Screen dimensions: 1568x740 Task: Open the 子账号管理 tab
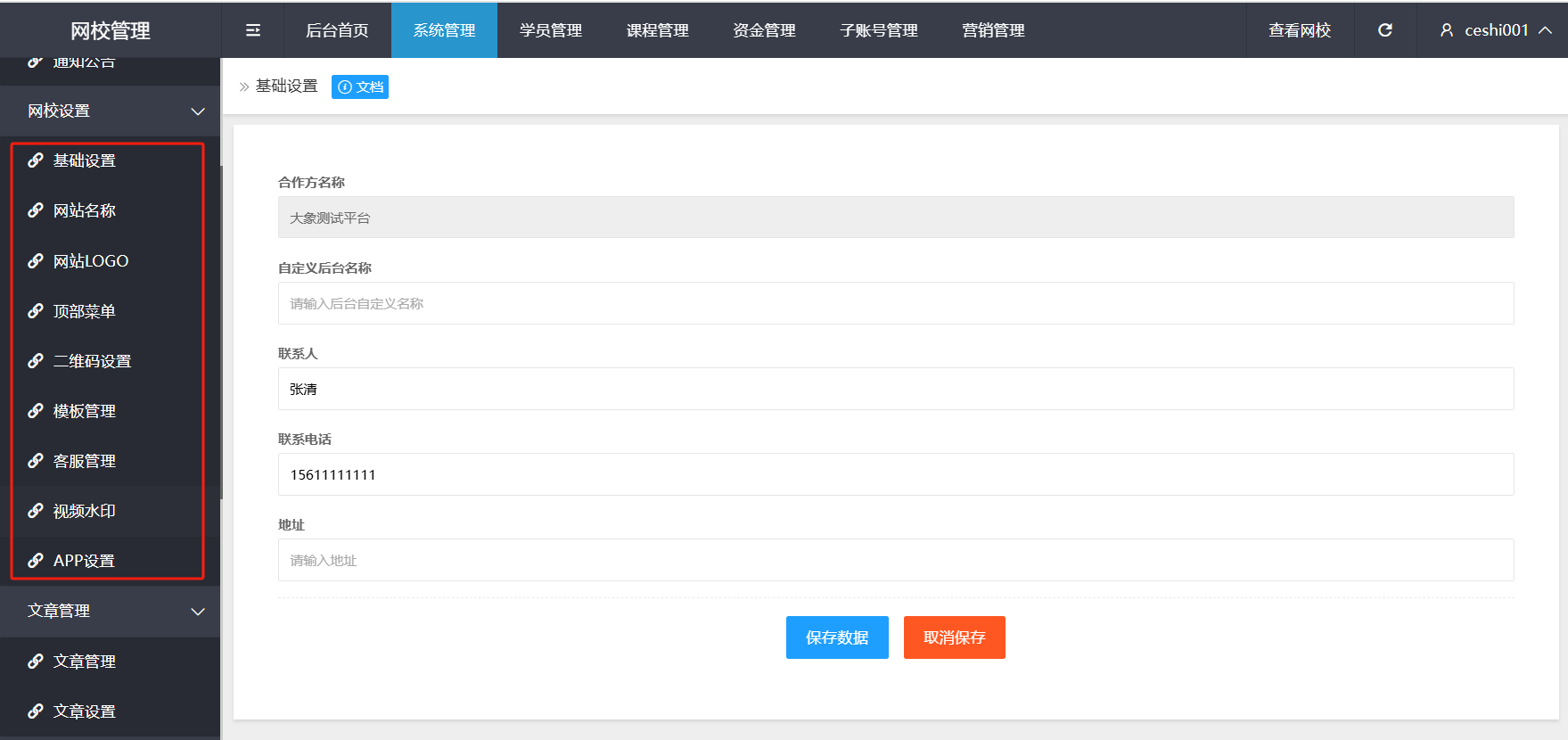click(x=879, y=30)
